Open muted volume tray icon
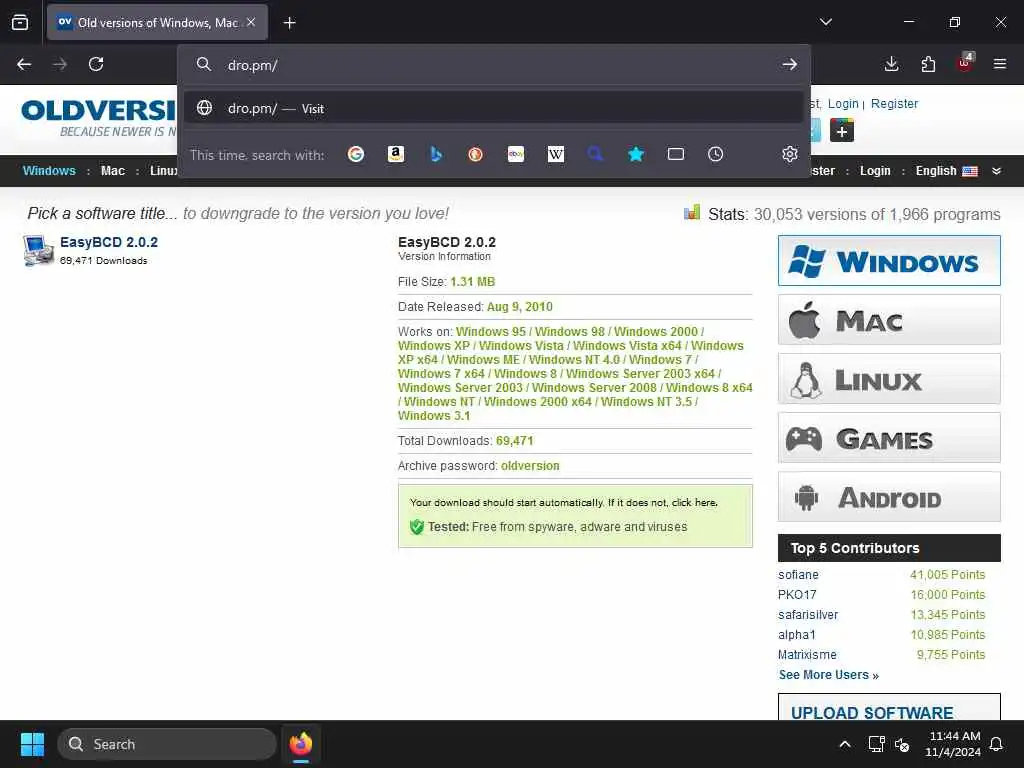Screen dimensions: 1024x768 tap(903, 744)
